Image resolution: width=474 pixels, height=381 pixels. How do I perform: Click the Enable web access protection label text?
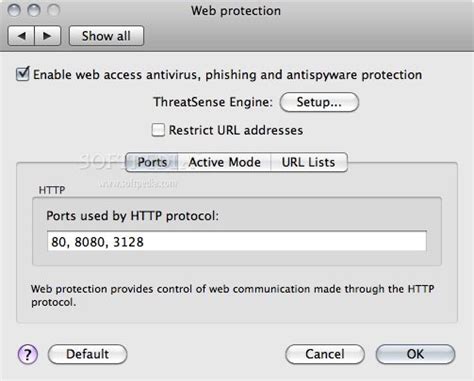click(x=228, y=75)
